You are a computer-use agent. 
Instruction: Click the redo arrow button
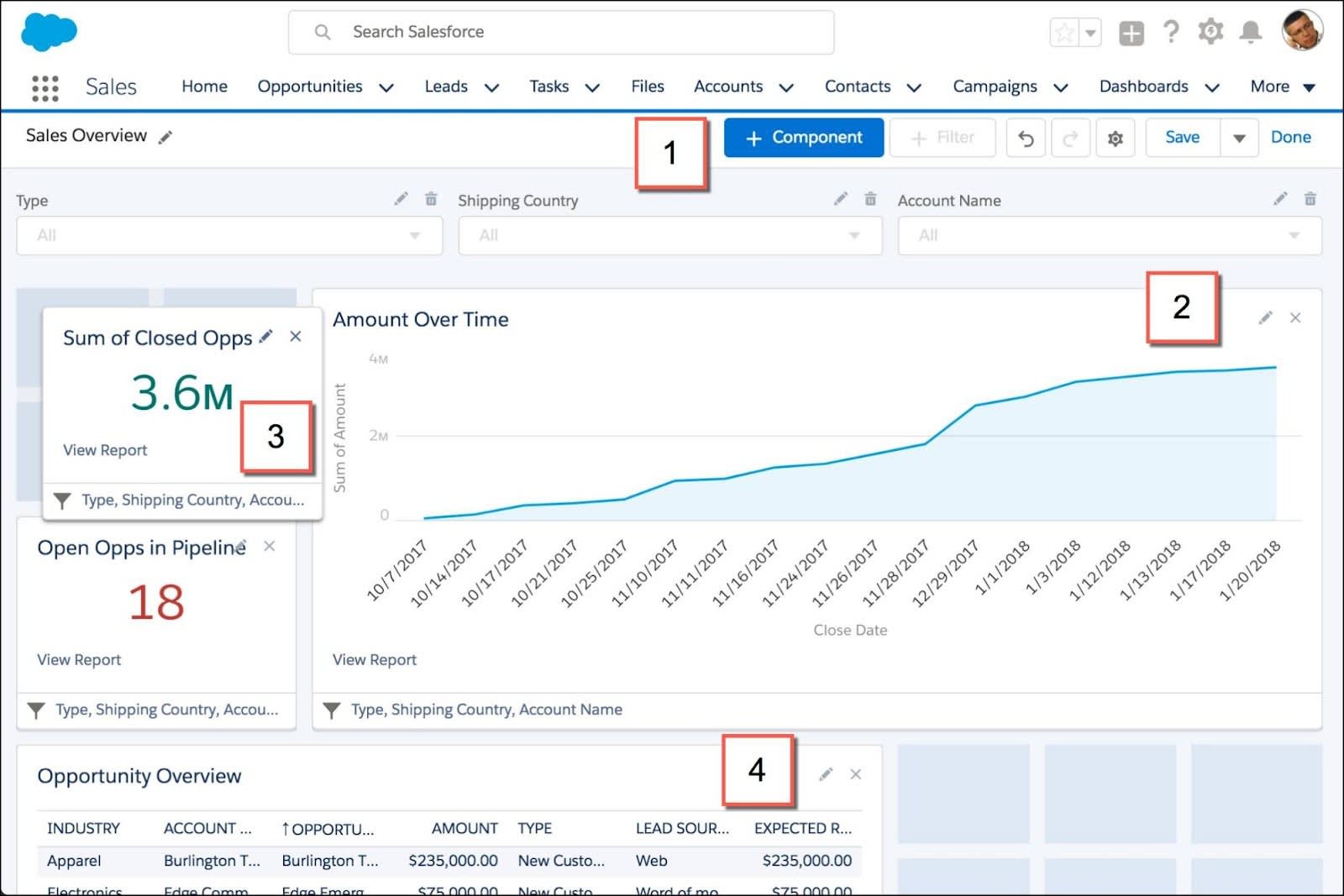pyautogui.click(x=1070, y=138)
